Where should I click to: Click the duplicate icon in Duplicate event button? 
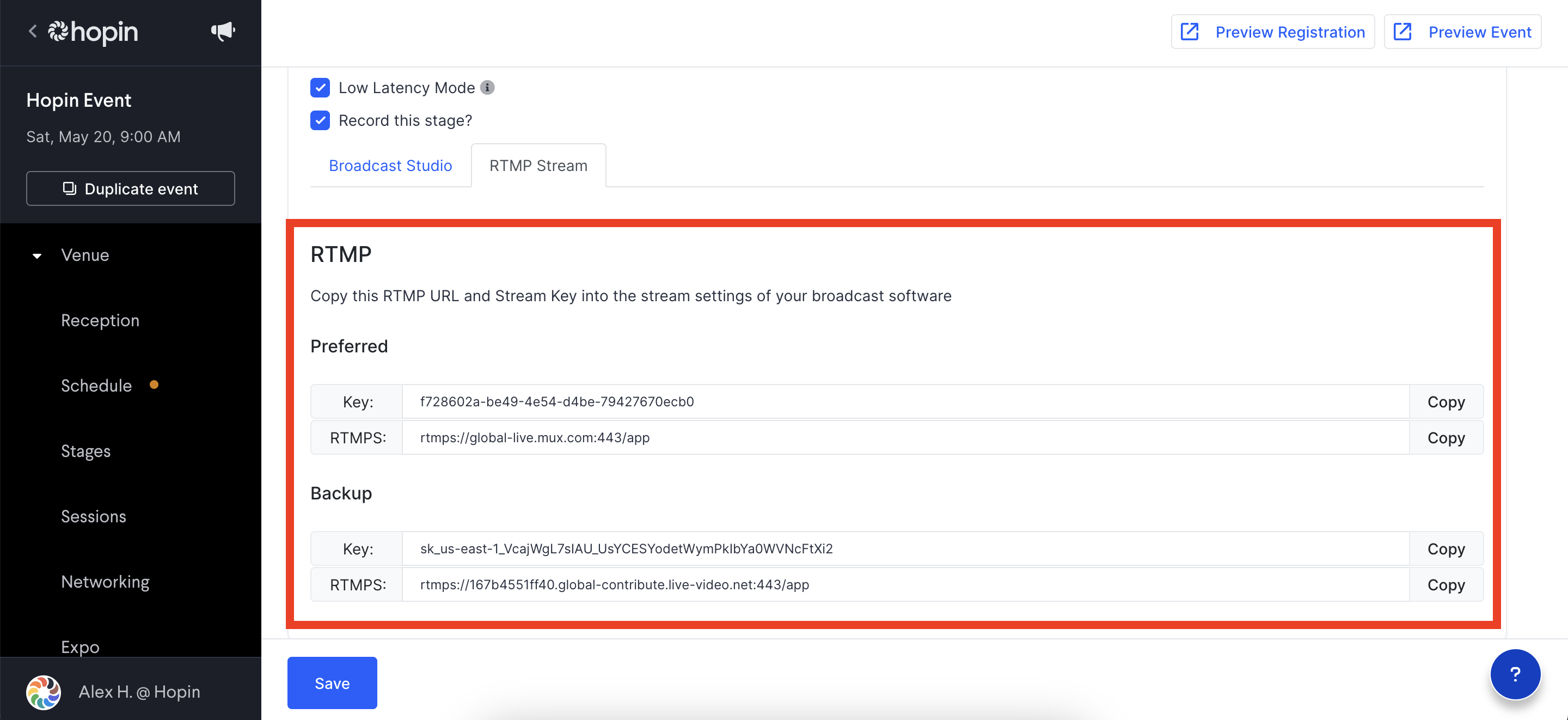click(x=69, y=188)
